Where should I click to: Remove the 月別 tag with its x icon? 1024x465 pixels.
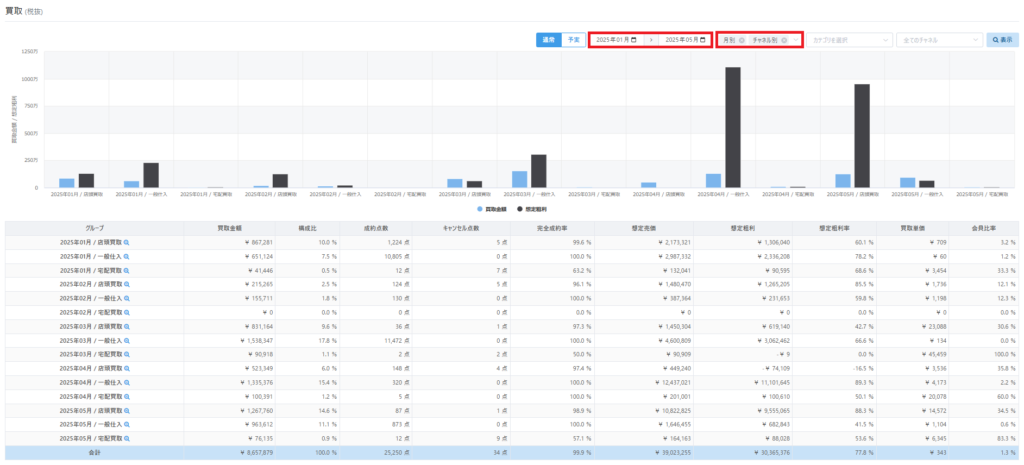(741, 40)
